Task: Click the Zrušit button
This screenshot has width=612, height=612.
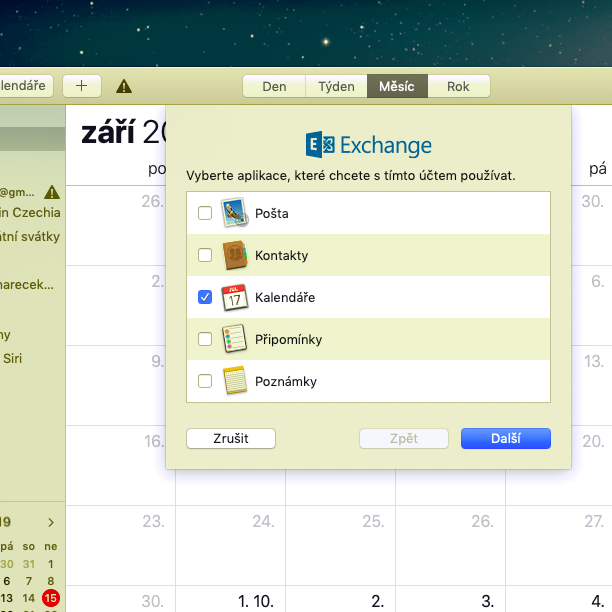Action: pos(231,438)
